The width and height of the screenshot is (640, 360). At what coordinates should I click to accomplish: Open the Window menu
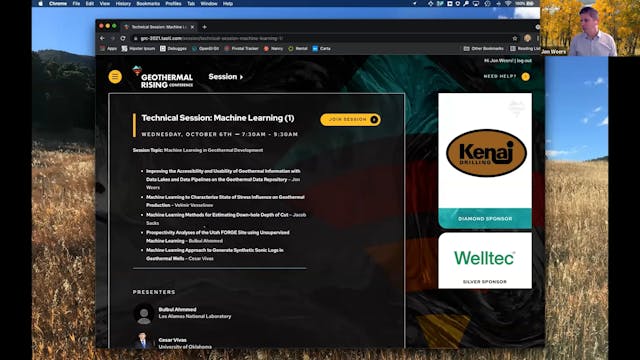tap(209, 3)
